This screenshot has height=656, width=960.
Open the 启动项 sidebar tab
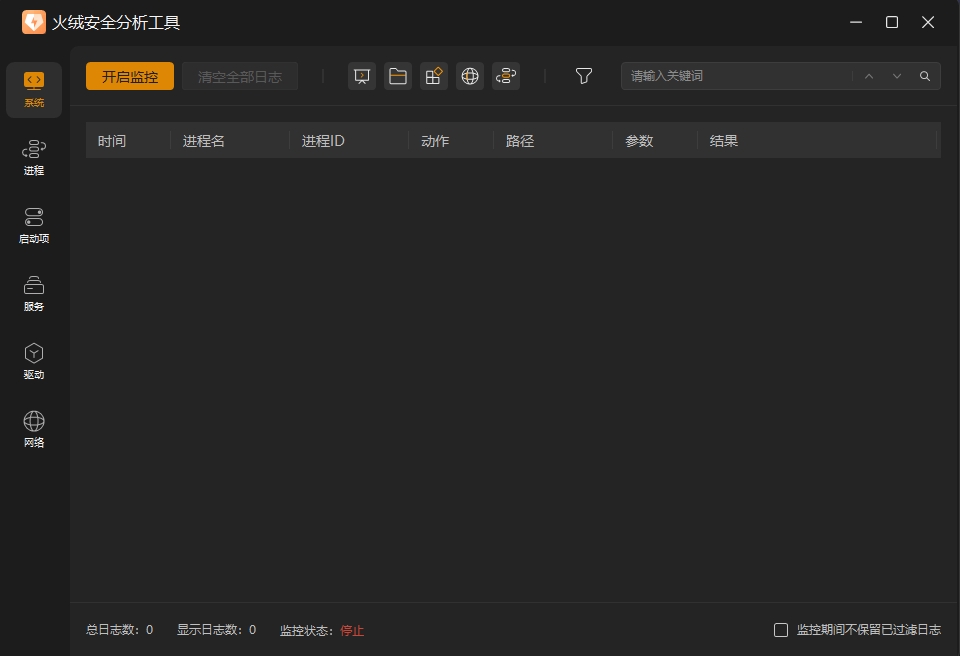coord(34,226)
